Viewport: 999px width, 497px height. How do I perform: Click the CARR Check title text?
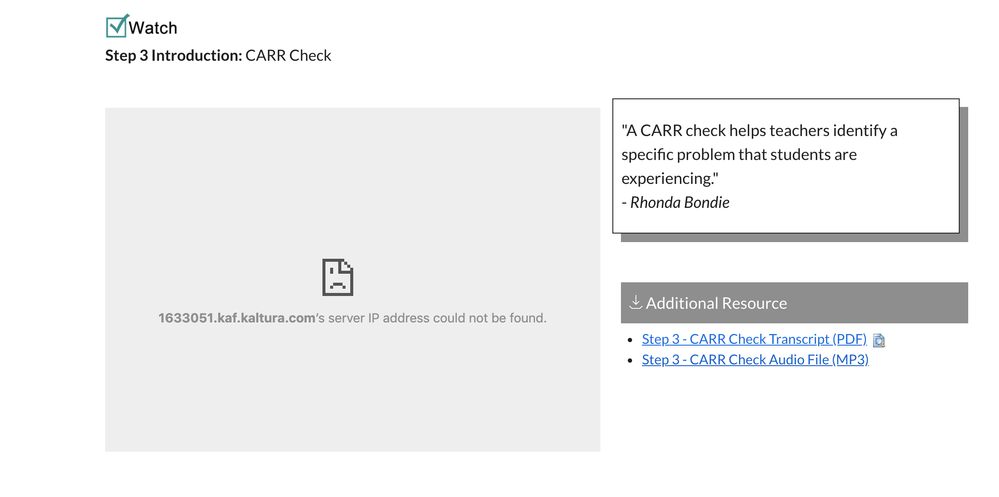[289, 55]
